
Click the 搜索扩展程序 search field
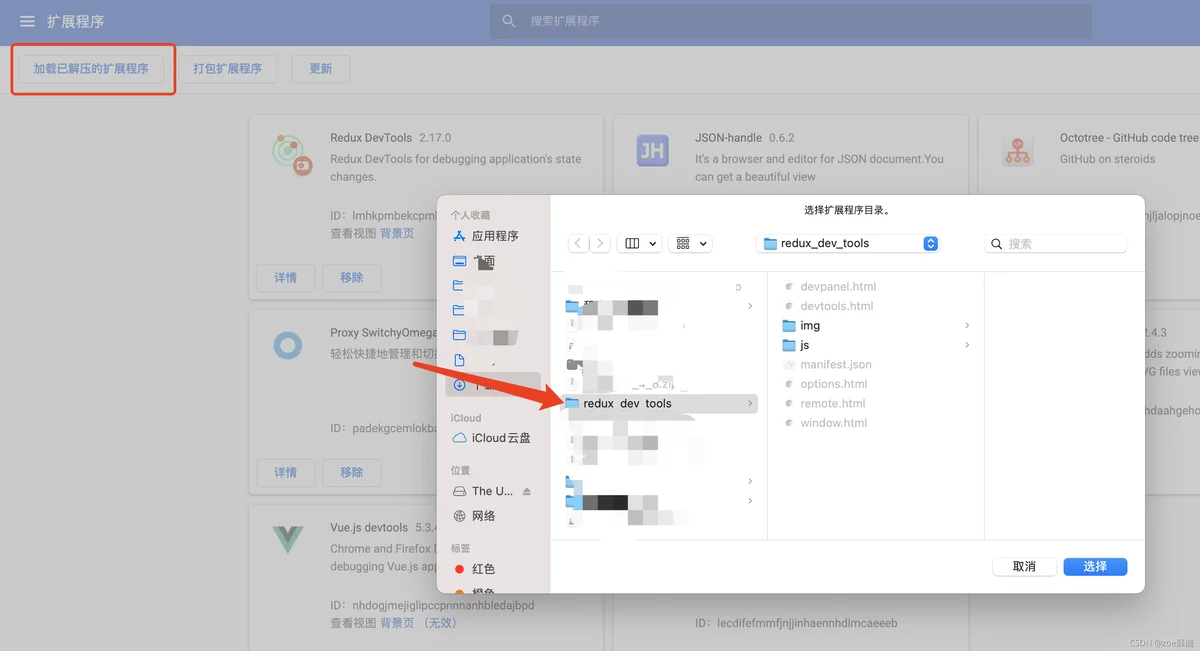click(790, 21)
